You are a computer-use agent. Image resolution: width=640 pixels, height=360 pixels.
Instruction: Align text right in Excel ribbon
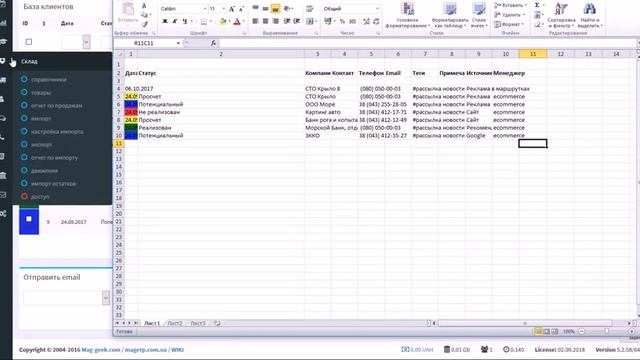[276, 21]
